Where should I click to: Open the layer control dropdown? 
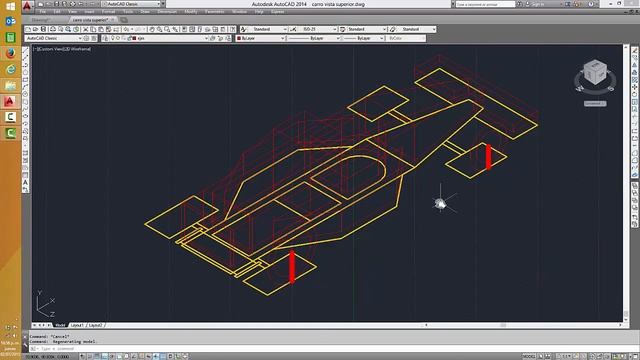click(x=159, y=38)
